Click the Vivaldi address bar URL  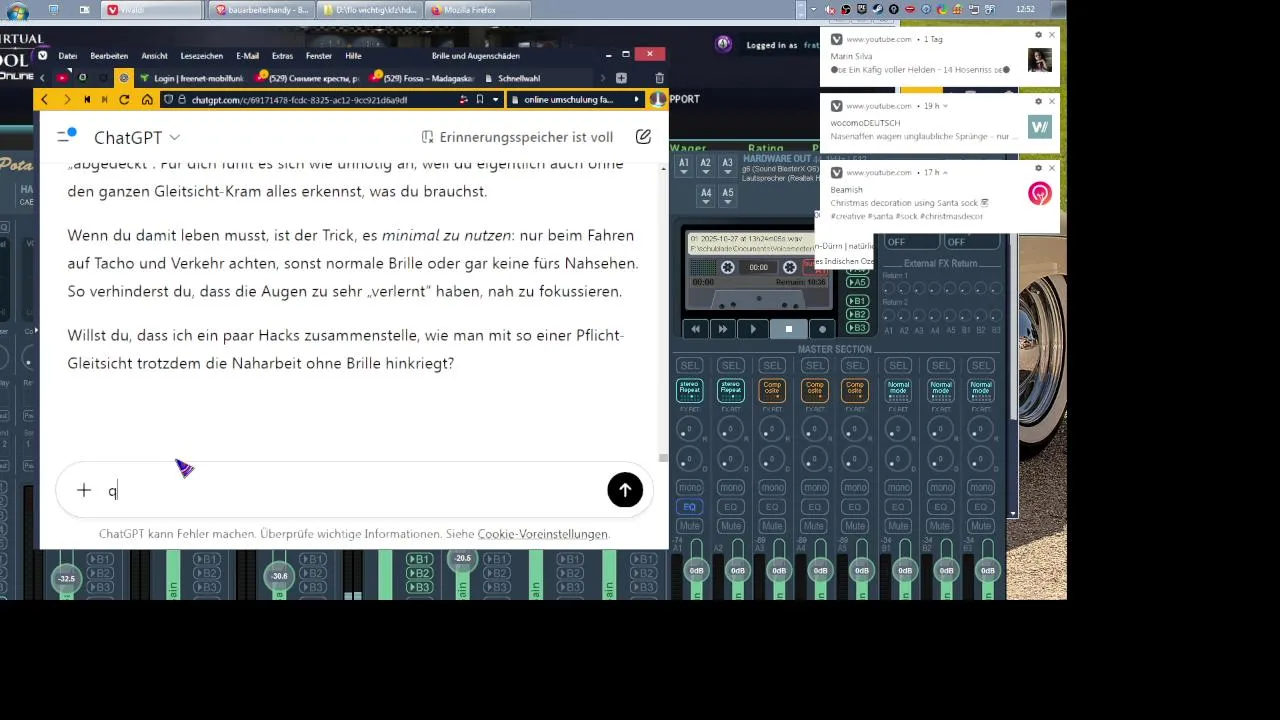coord(299,100)
